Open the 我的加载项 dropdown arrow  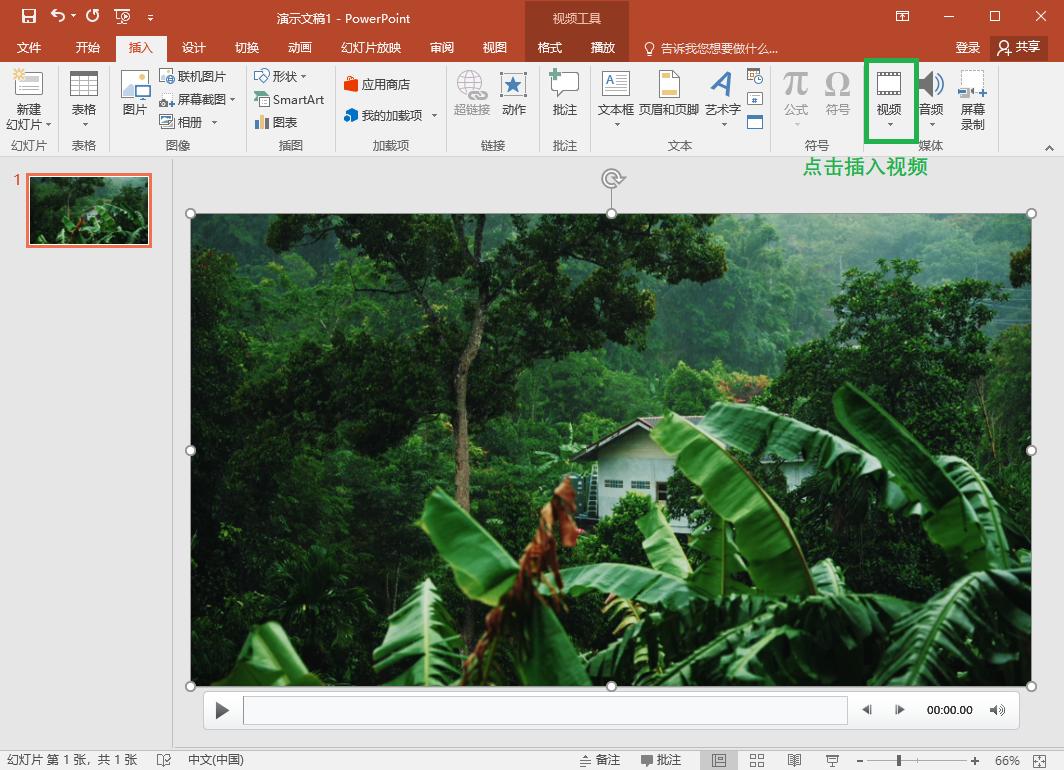tap(434, 116)
